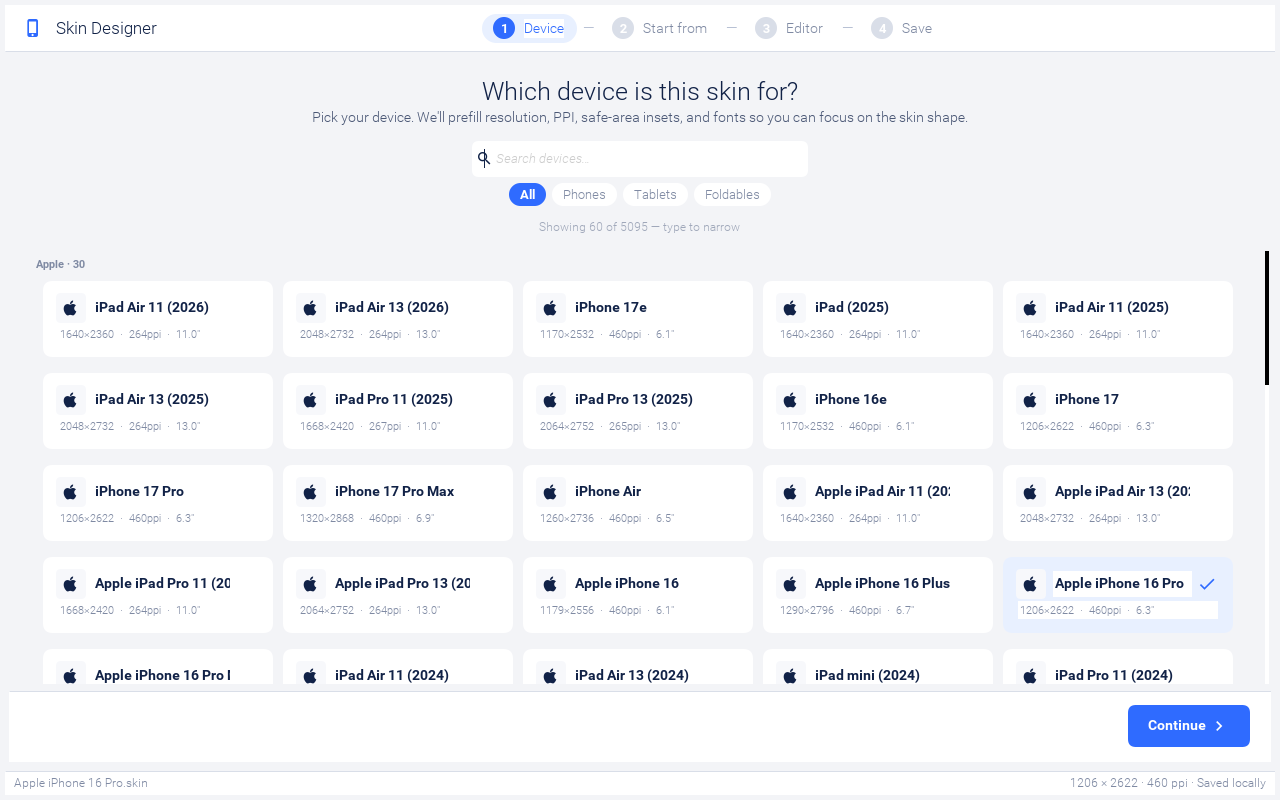Click Apple logo on iPad Air 13 (2025) card

[70, 400]
